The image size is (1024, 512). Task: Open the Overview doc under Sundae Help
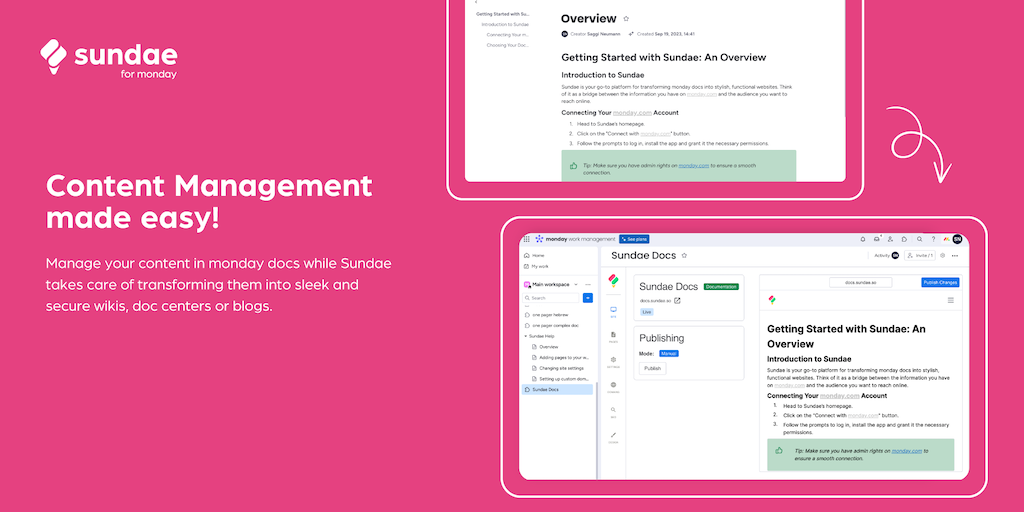545,347
